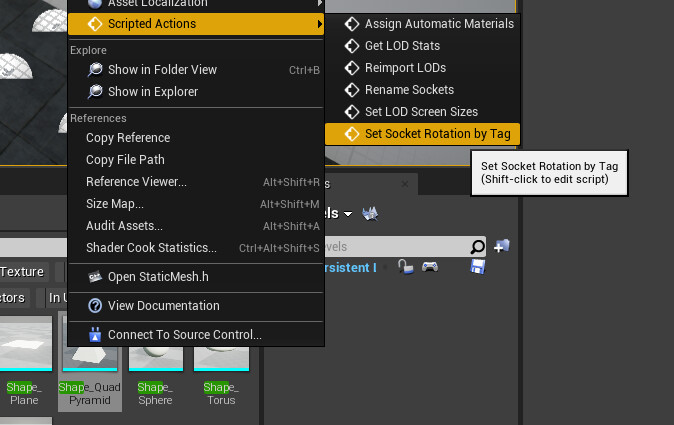Click the magnifier in Levels search box
Viewport: 674px width, 425px height.
477,247
